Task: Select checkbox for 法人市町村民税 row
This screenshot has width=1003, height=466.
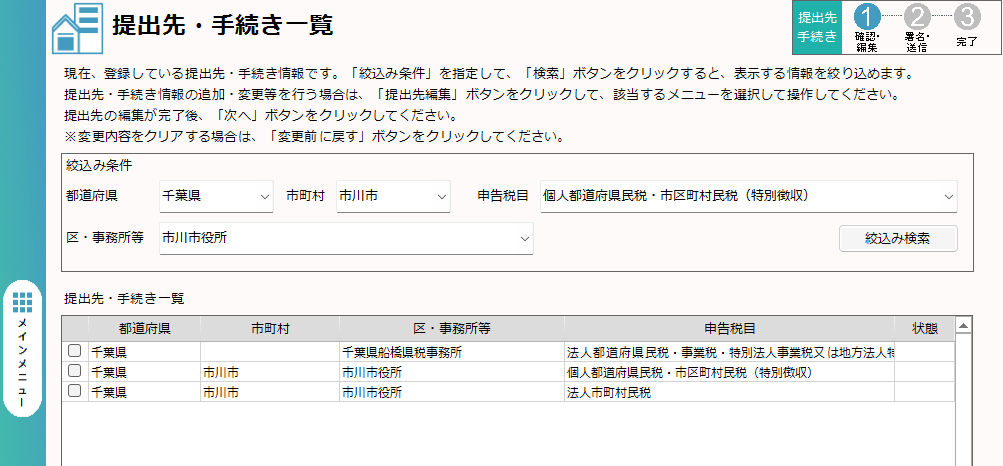Action: click(74, 392)
